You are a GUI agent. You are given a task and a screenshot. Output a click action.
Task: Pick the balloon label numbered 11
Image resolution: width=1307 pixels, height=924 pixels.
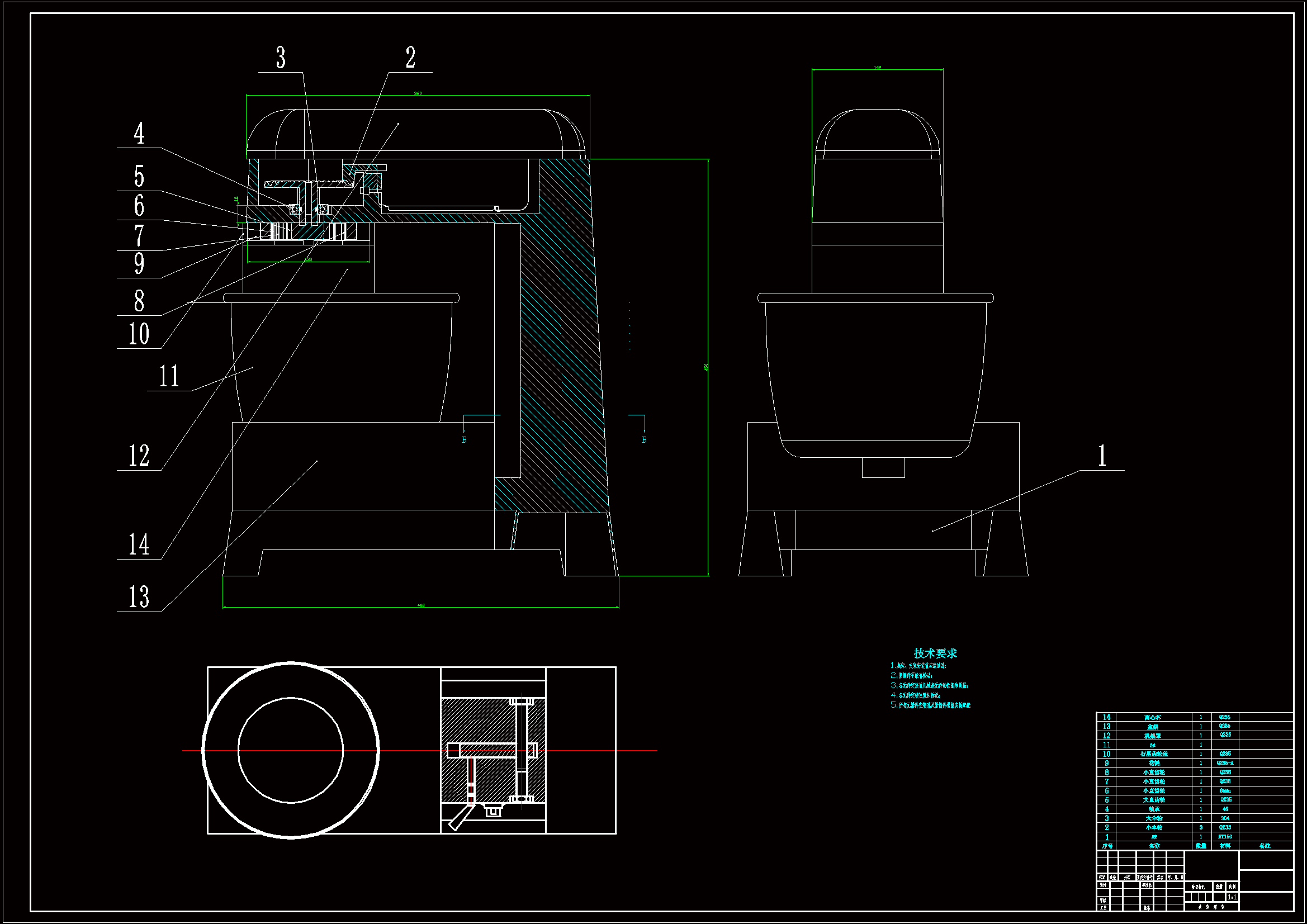169,376
